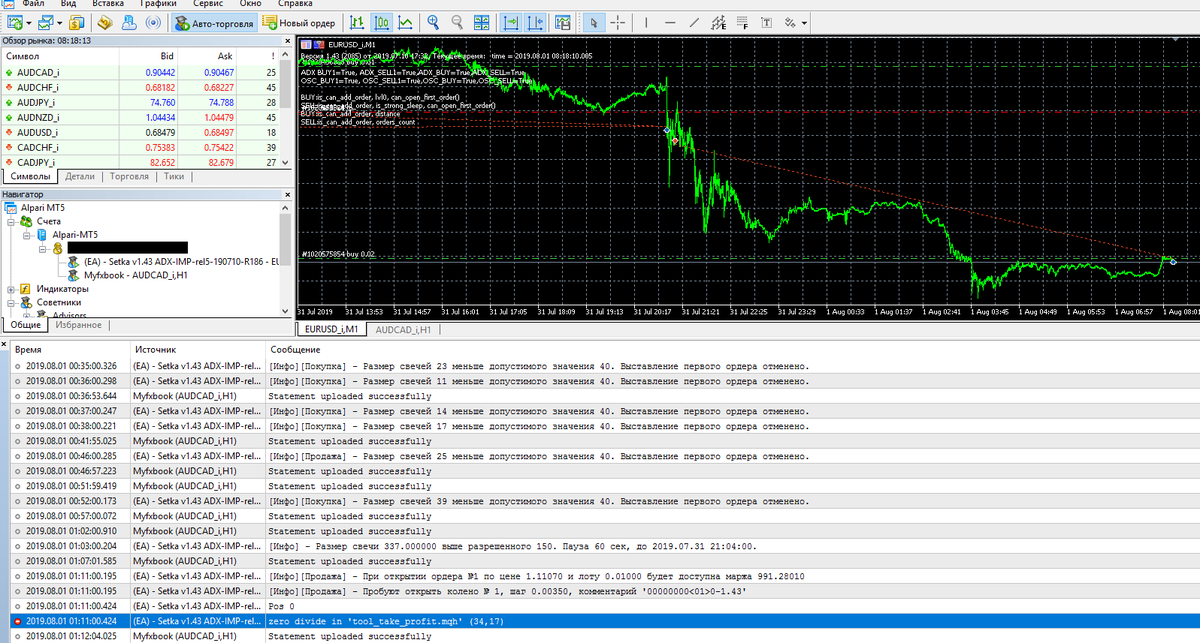Open one-click trading panel icon
The image size is (1200, 643).
(x=565, y=22)
